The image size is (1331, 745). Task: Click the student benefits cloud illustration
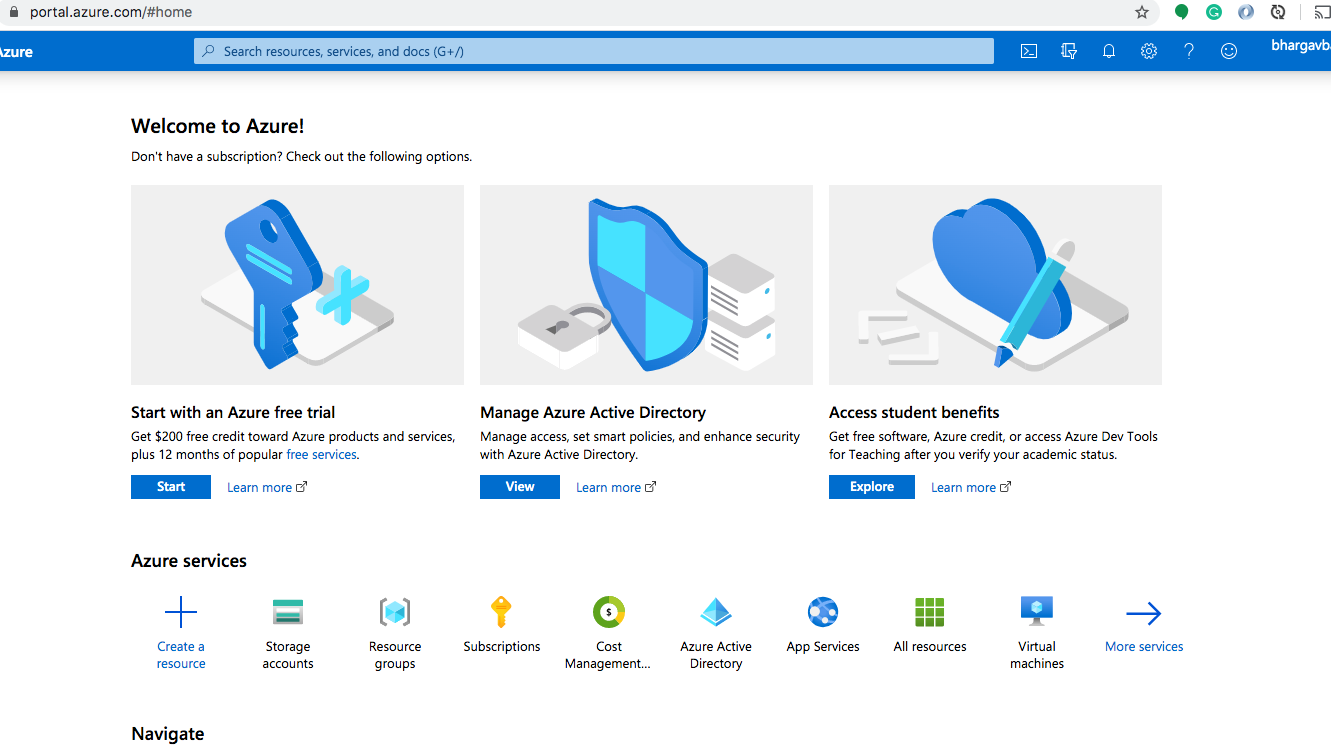pyautogui.click(x=995, y=285)
